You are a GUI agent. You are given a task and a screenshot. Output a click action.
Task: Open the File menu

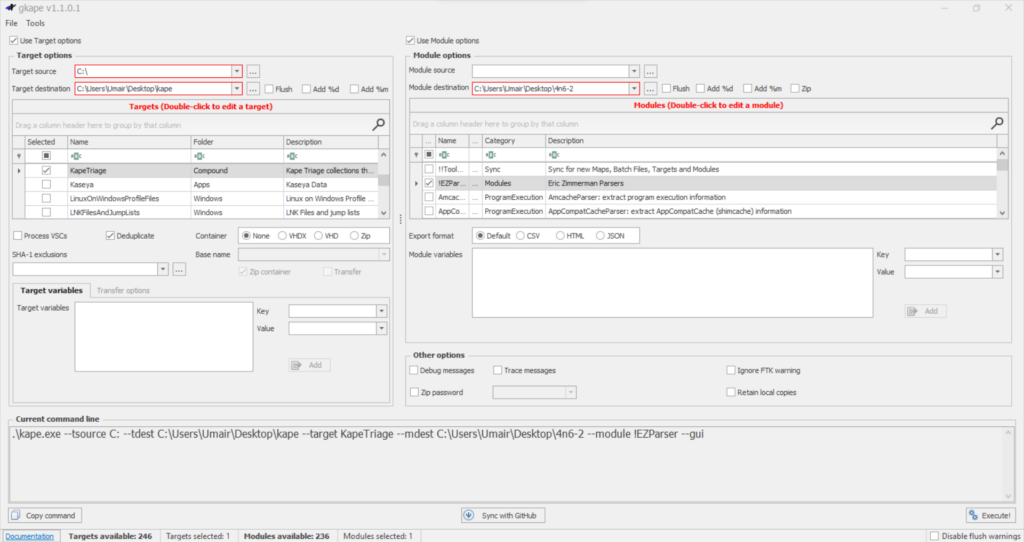12,23
